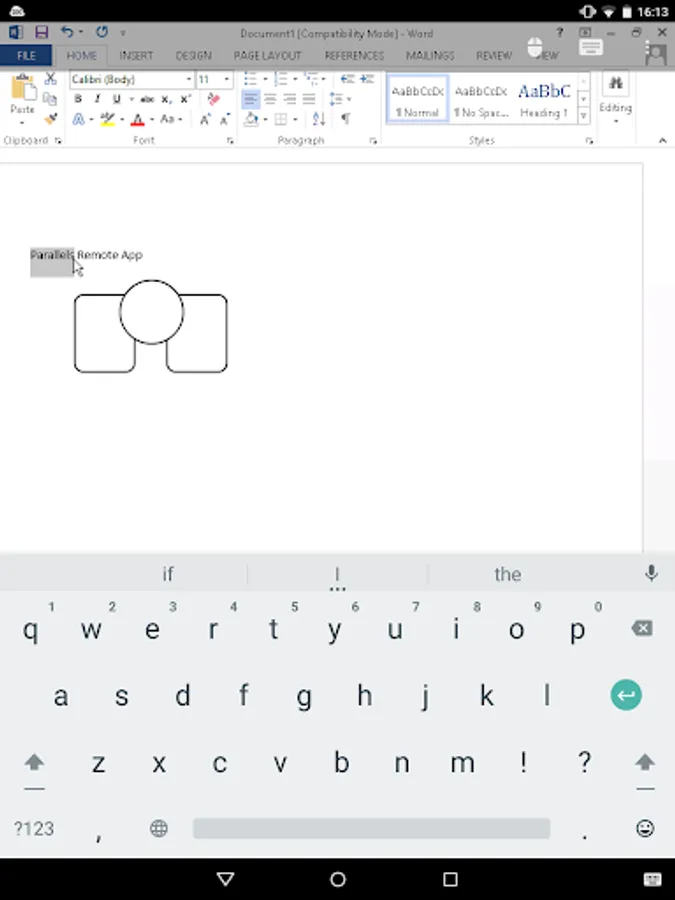The height and width of the screenshot is (900, 675).
Task: Toggle Subscript formatting
Action: [166, 99]
